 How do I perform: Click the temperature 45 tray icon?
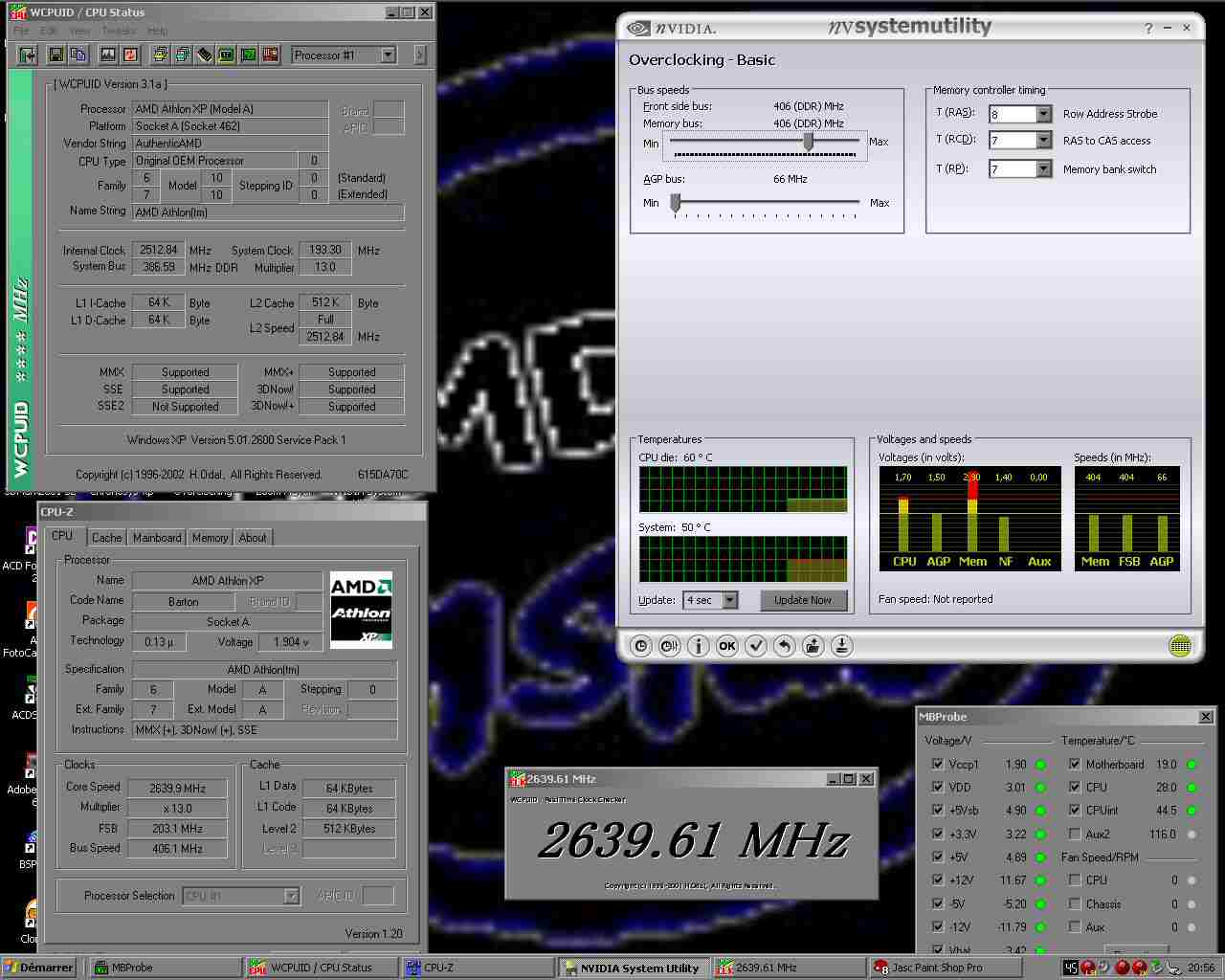pos(1071,968)
